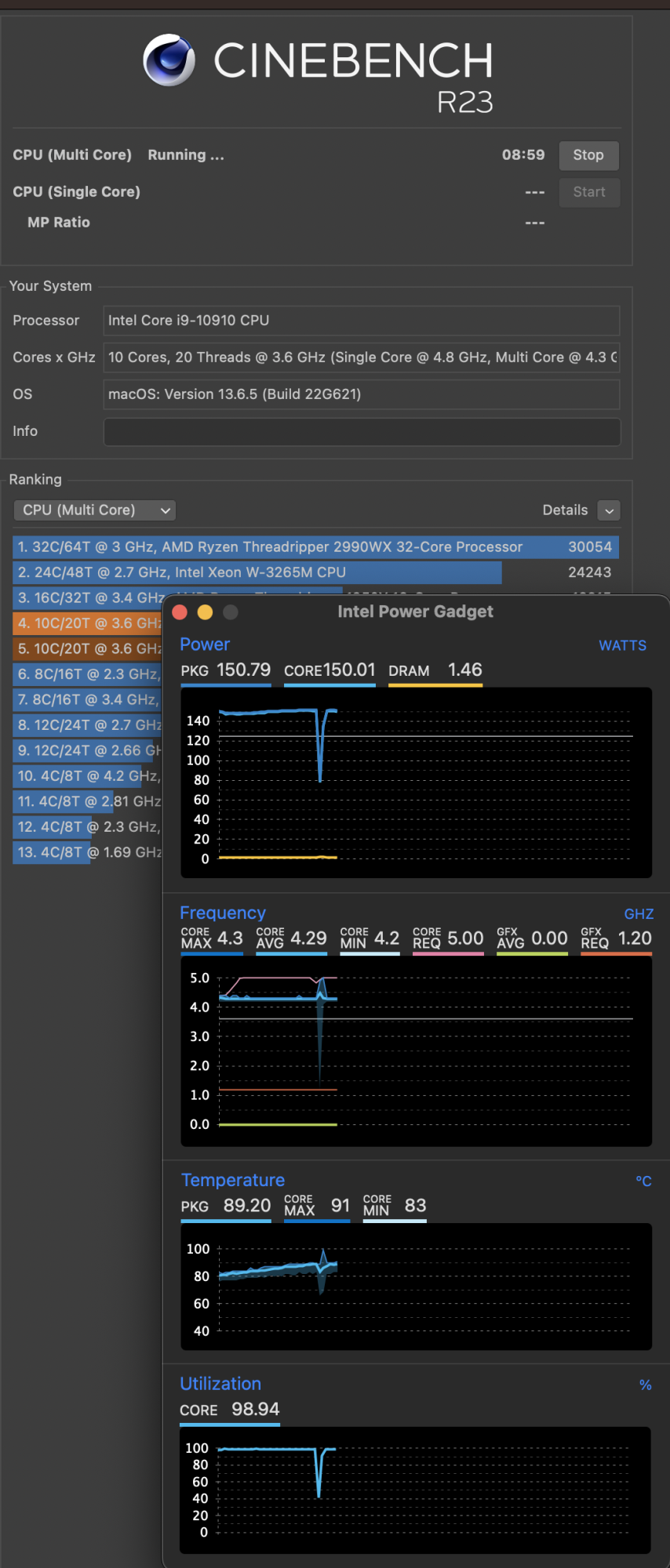Expand the ranking Details dropdown arrow
670x1568 pixels.
pyautogui.click(x=609, y=510)
